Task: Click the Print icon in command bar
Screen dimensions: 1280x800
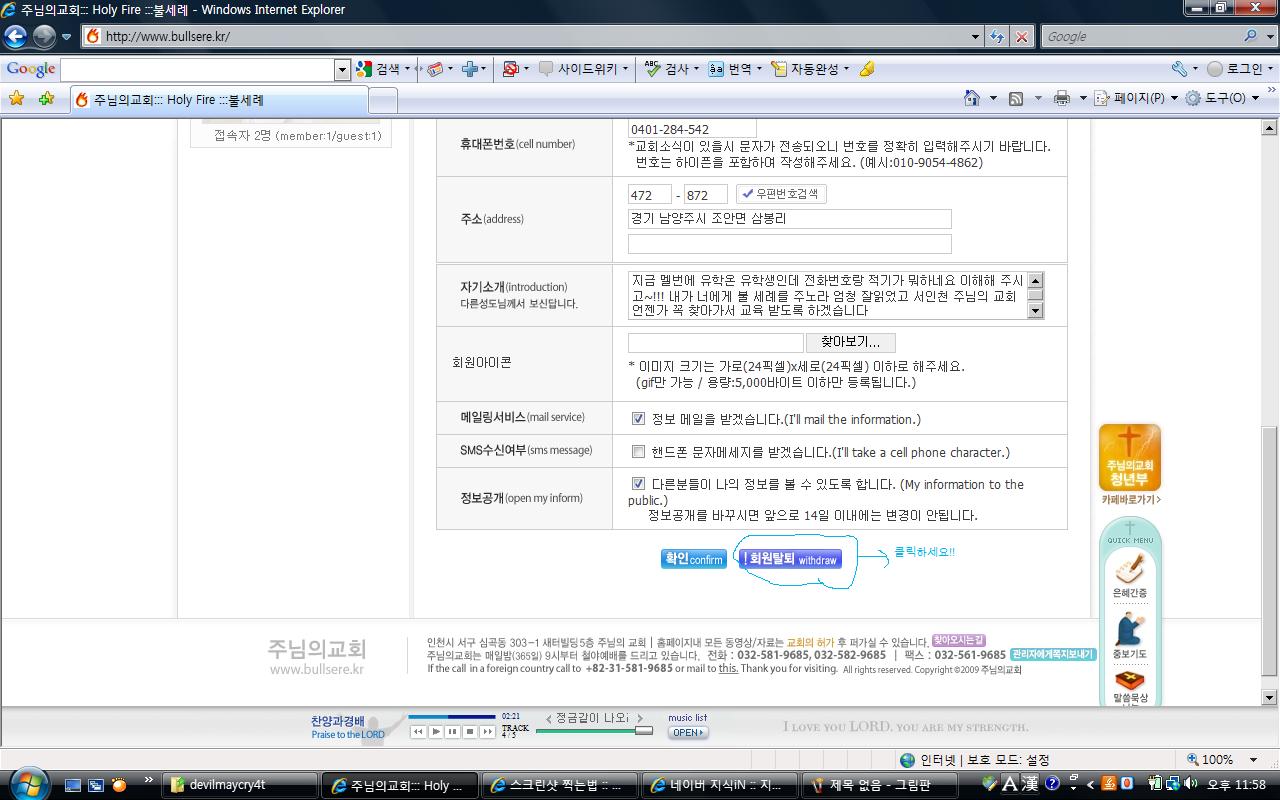Action: point(1062,98)
